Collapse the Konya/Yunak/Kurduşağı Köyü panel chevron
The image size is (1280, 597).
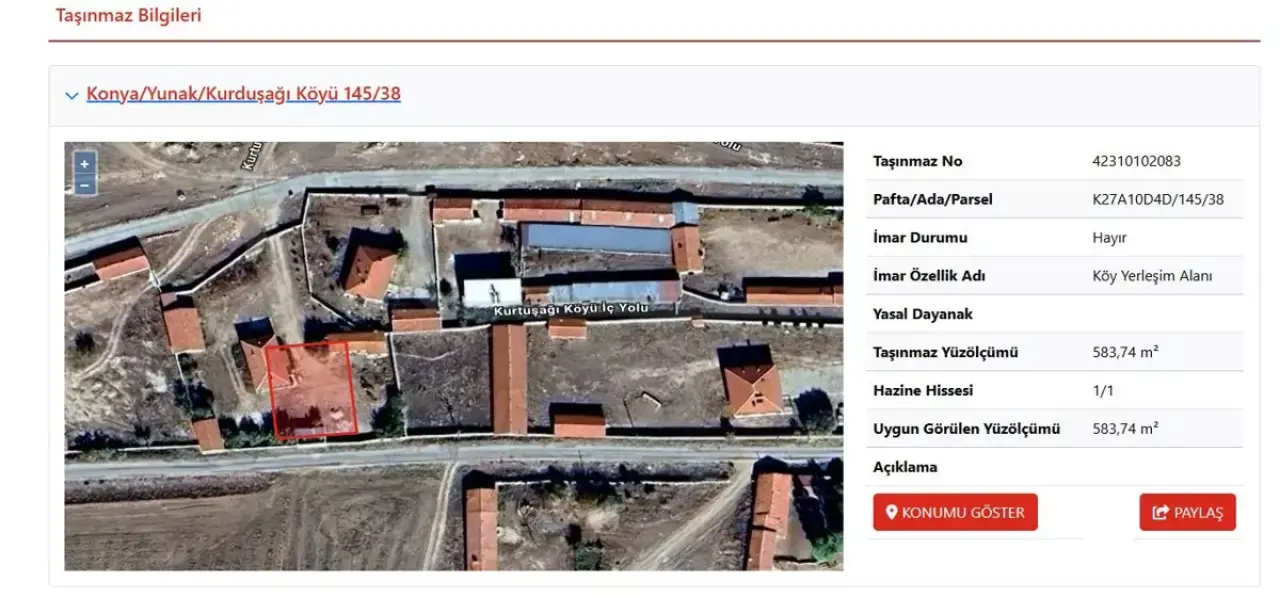71,96
